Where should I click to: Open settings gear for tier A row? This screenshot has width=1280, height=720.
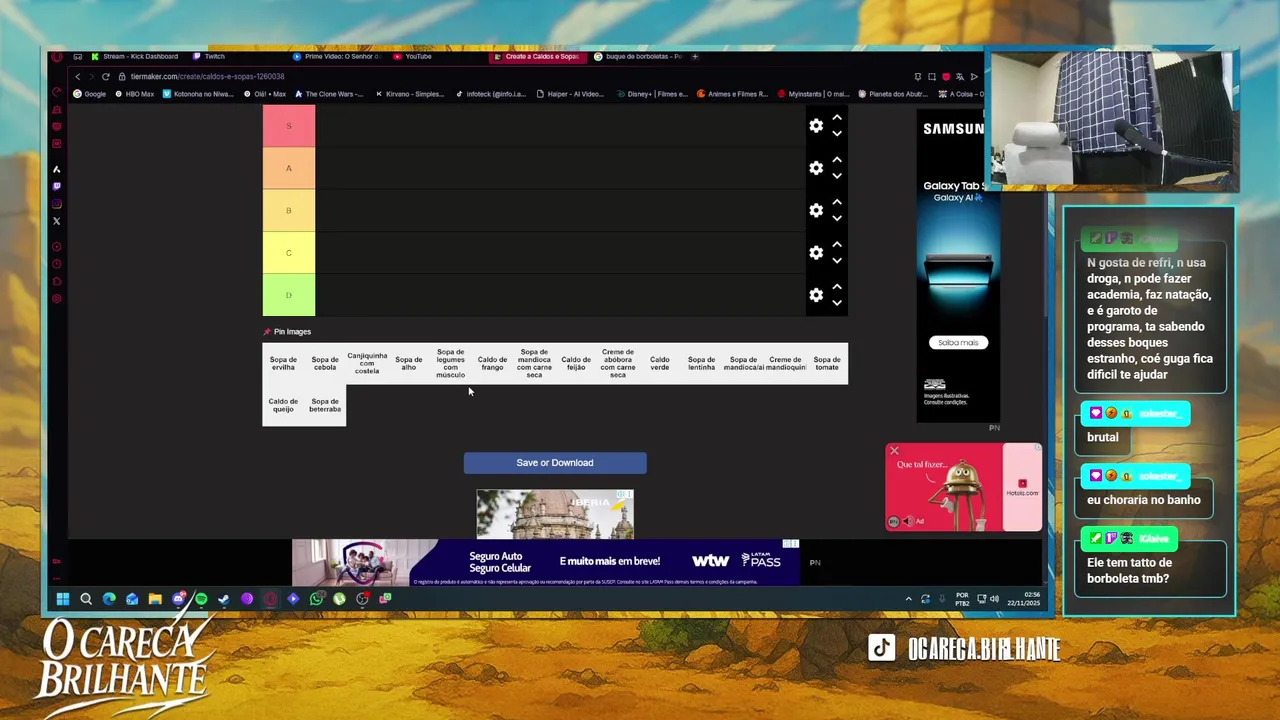816,168
